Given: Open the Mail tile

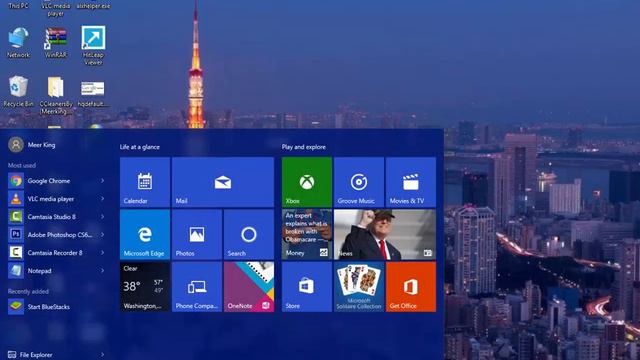Looking at the screenshot, I should (x=223, y=182).
